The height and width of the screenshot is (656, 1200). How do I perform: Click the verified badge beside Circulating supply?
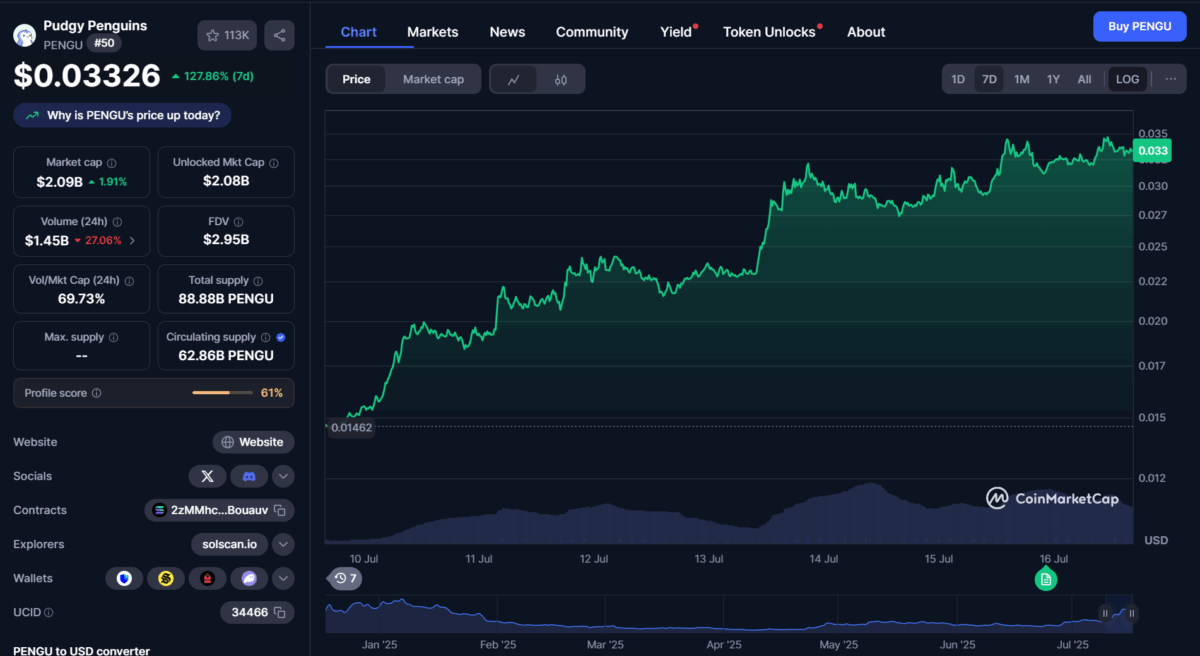[x=280, y=338]
